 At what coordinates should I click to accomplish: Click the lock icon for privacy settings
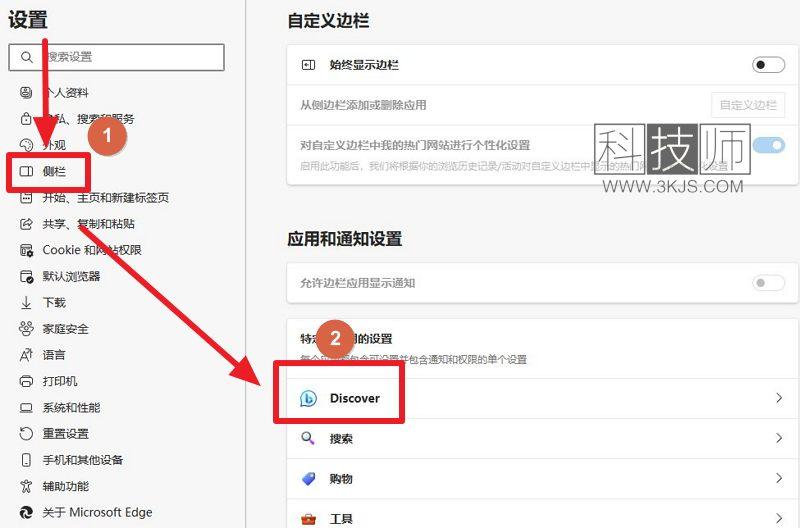pyautogui.click(x=26, y=118)
